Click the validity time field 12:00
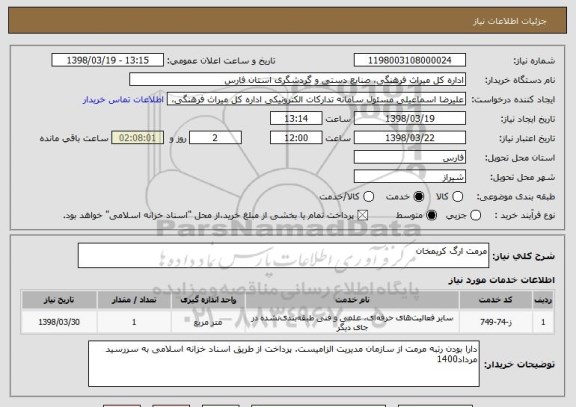Screen dimensions: 576x407 (x=296, y=138)
